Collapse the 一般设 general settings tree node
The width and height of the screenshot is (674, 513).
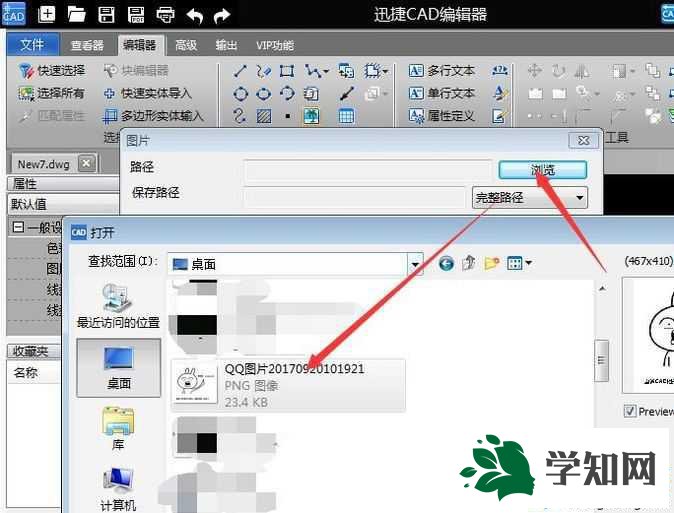[18, 227]
